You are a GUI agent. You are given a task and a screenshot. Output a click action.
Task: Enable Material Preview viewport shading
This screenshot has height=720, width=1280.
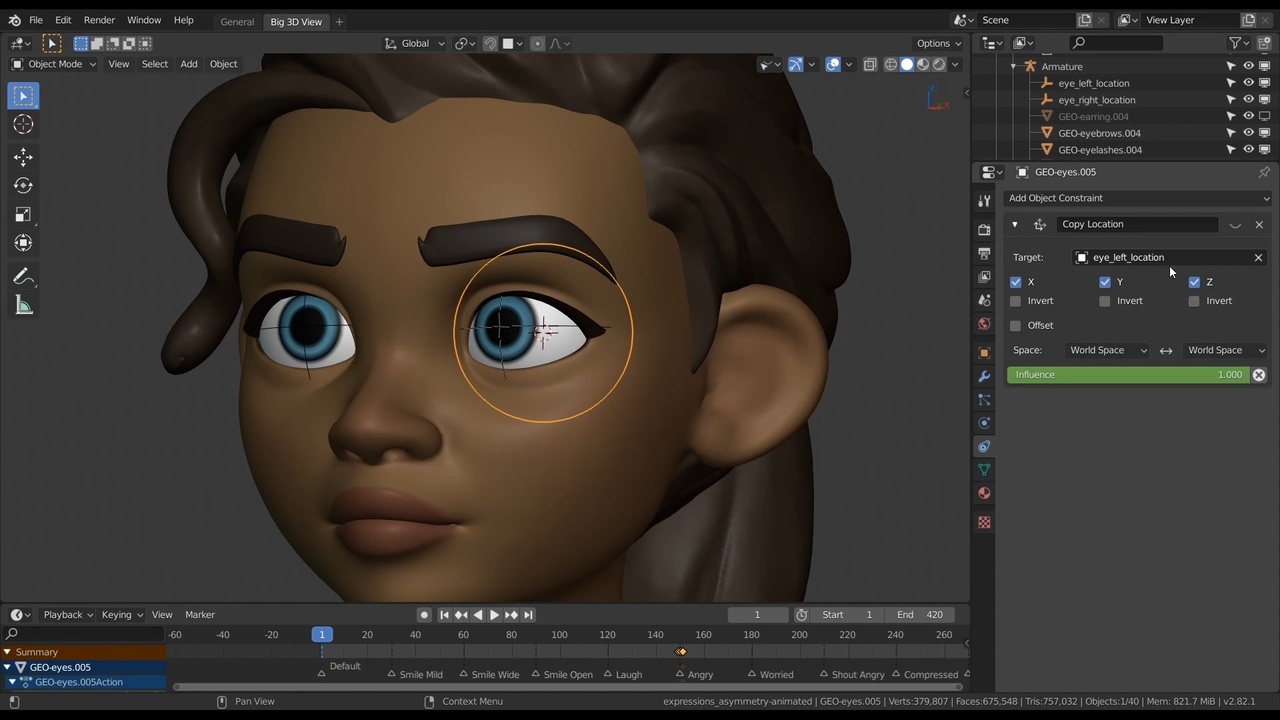[x=922, y=64]
